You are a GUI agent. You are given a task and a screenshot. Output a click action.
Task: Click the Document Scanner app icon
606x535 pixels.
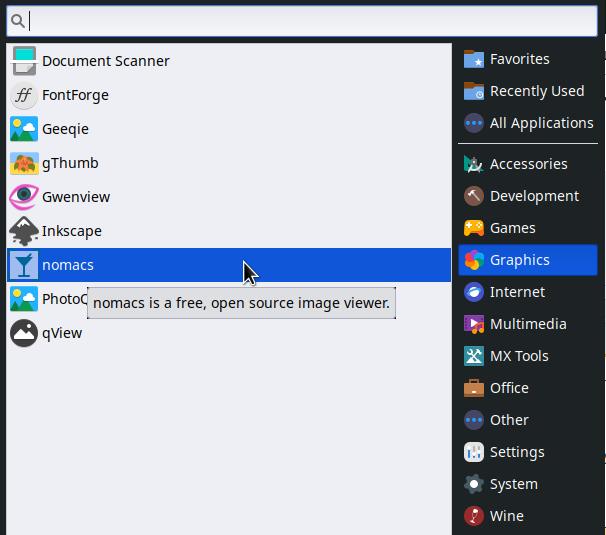click(24, 61)
